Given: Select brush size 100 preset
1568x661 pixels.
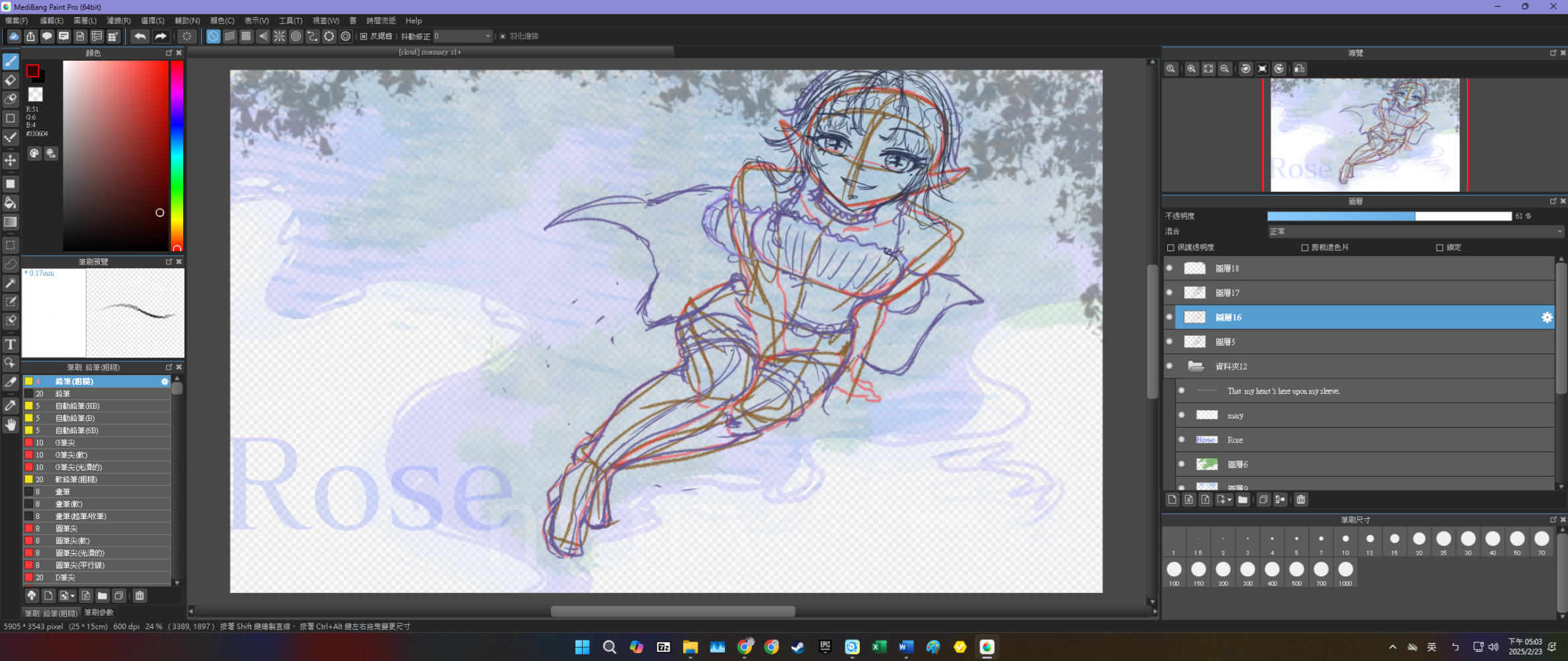Looking at the screenshot, I should point(1174,572).
